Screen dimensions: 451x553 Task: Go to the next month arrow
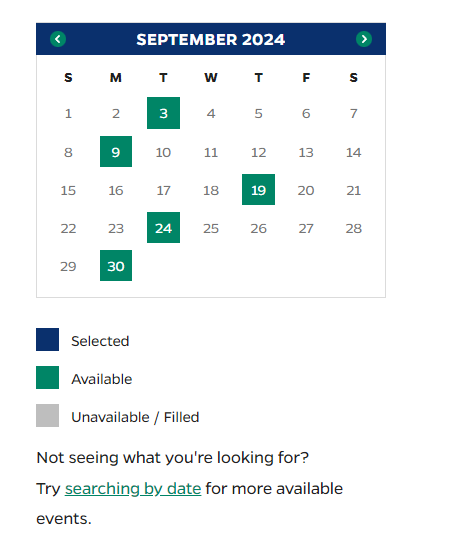(x=364, y=39)
